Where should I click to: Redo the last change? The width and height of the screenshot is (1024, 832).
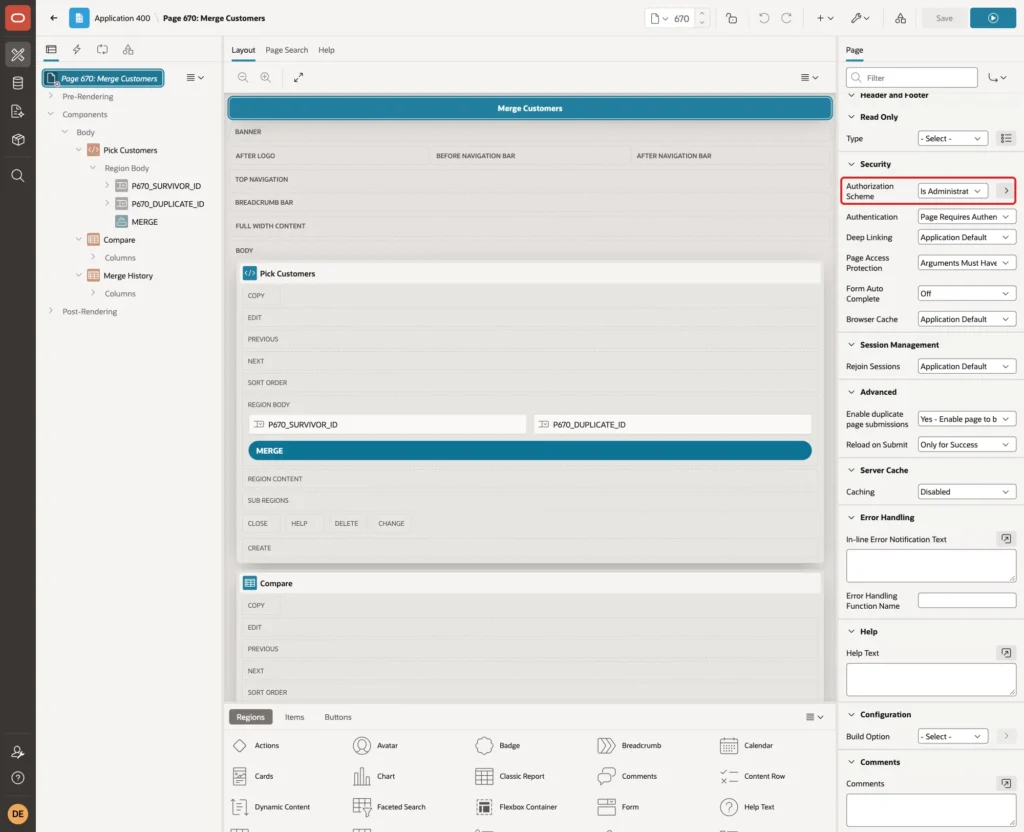[x=786, y=18]
